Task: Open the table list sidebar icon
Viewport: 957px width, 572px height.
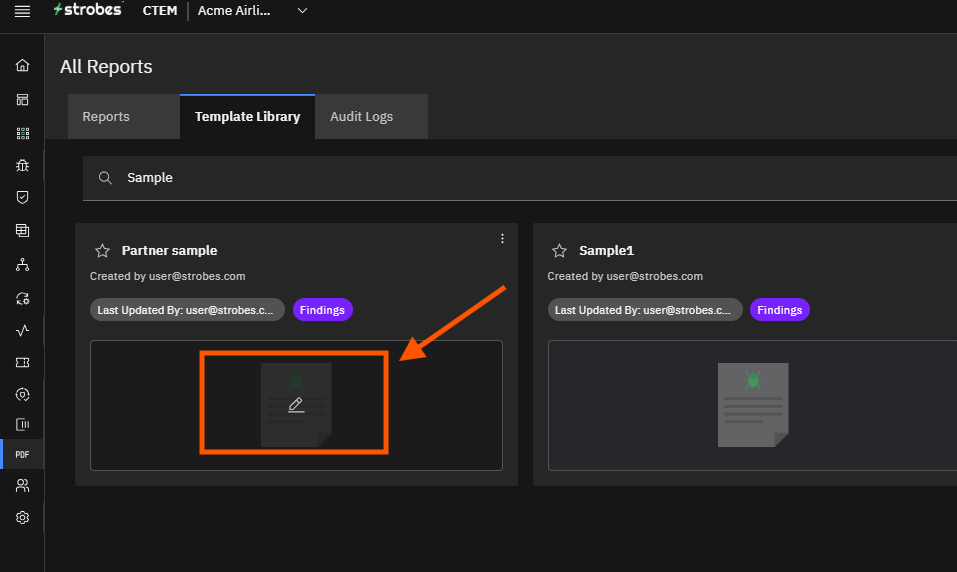Action: 23,230
